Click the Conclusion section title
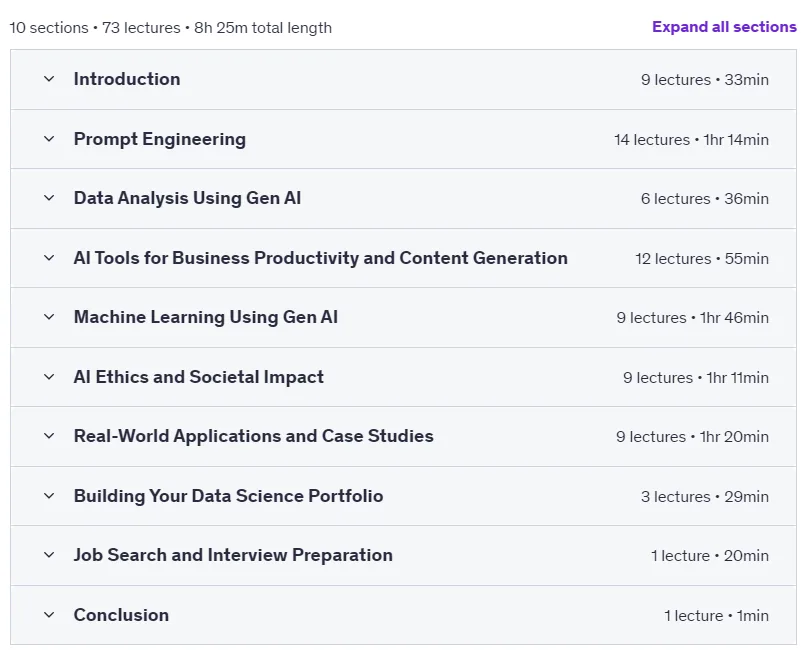Viewport: 804px width, 650px height. tap(121, 615)
